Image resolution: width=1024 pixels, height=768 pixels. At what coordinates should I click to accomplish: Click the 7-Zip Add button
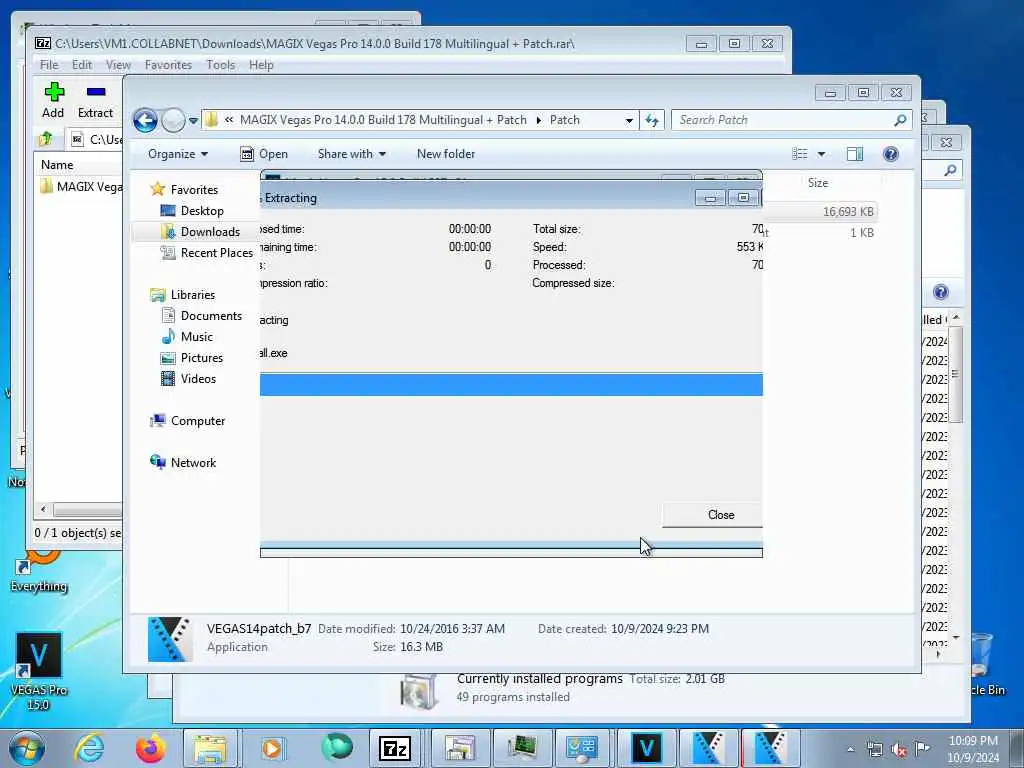pos(54,100)
